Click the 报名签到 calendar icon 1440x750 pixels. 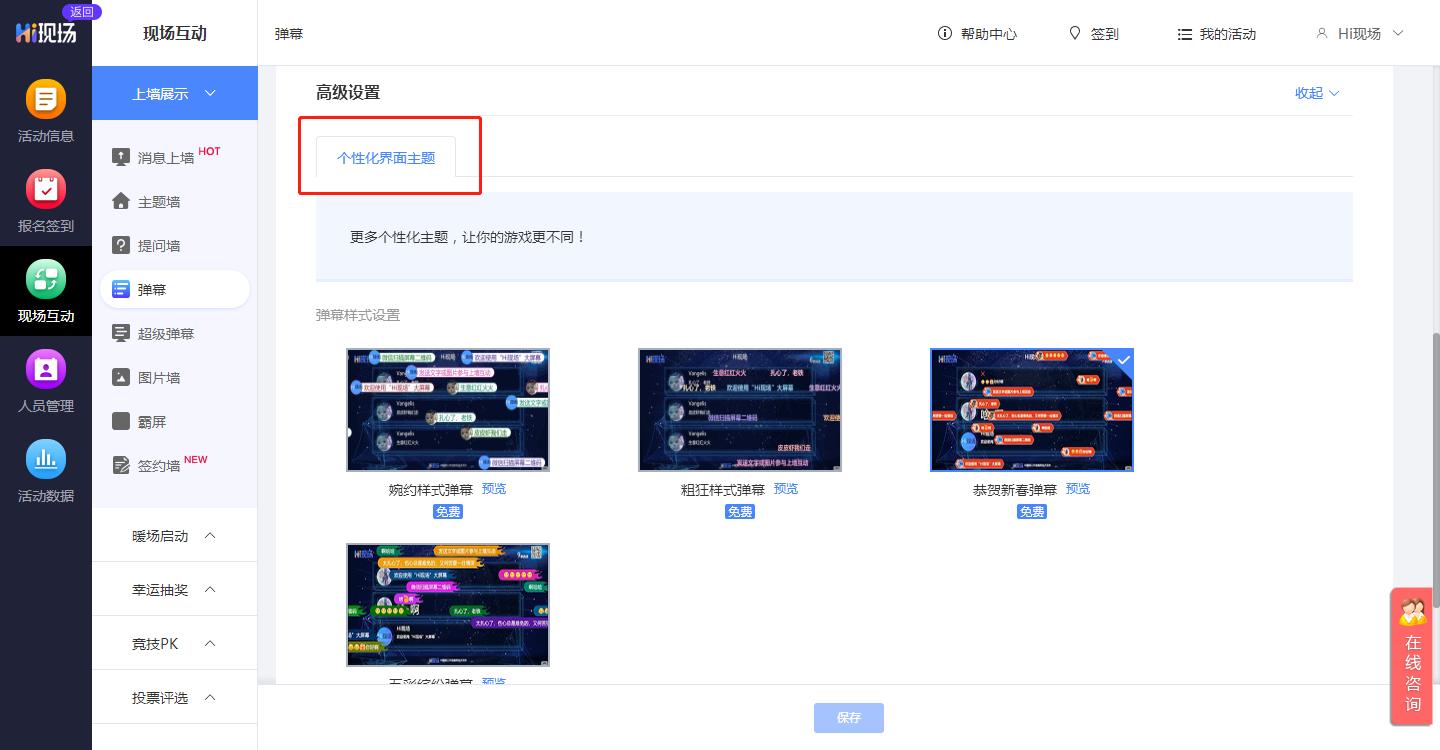pos(45,190)
